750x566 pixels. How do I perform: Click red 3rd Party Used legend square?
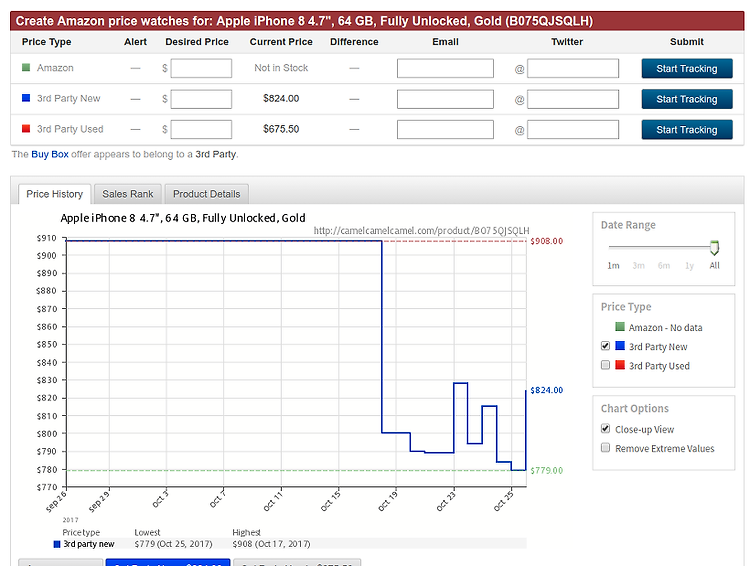(x=620, y=365)
